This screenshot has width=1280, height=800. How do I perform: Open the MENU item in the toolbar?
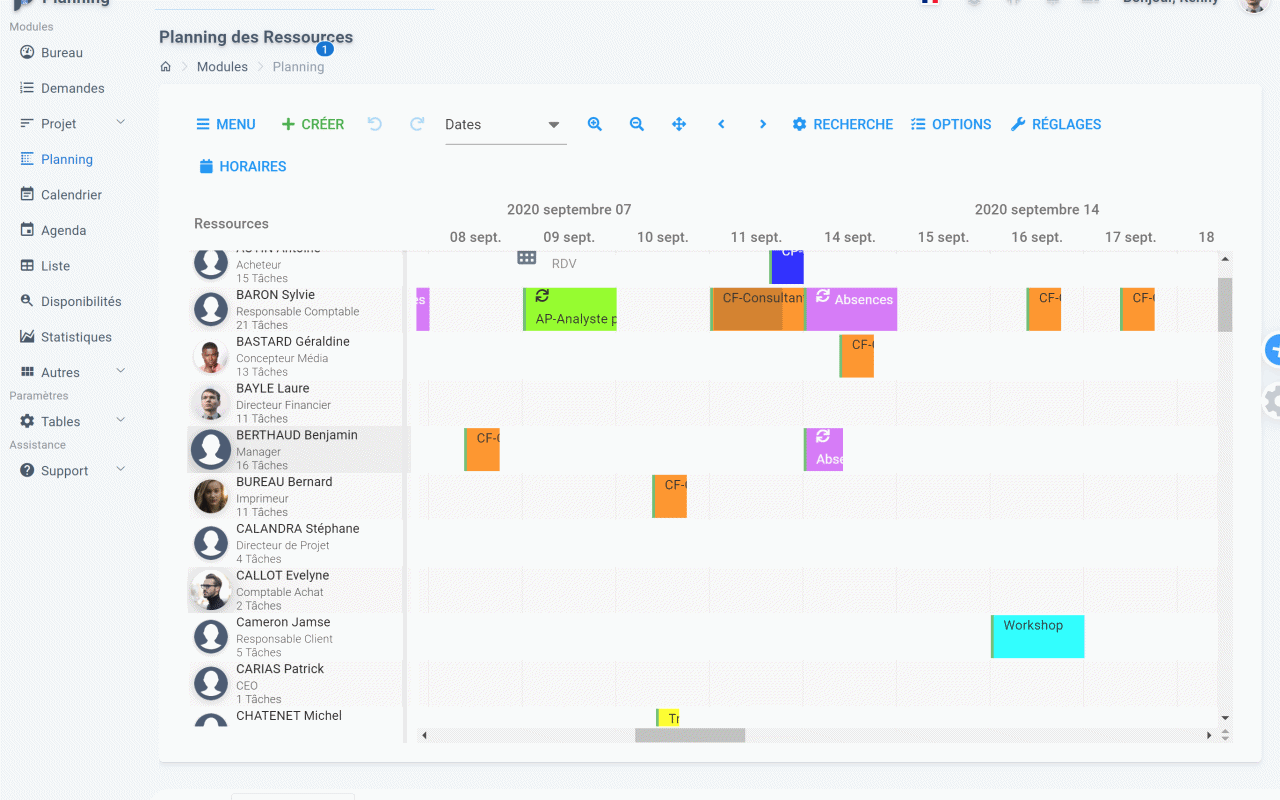coord(225,124)
